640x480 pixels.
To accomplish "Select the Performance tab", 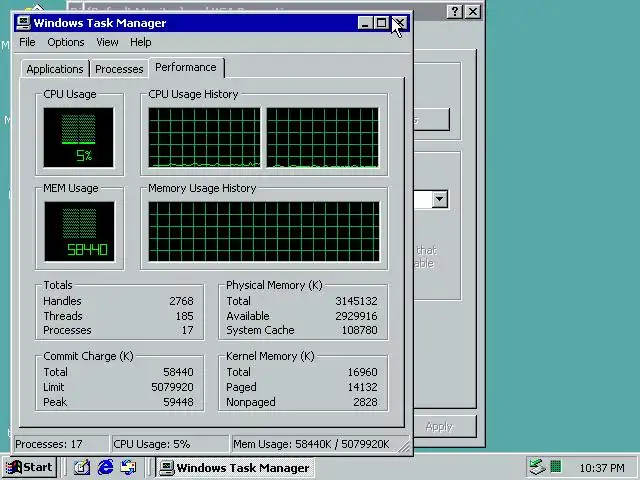I will tap(186, 67).
